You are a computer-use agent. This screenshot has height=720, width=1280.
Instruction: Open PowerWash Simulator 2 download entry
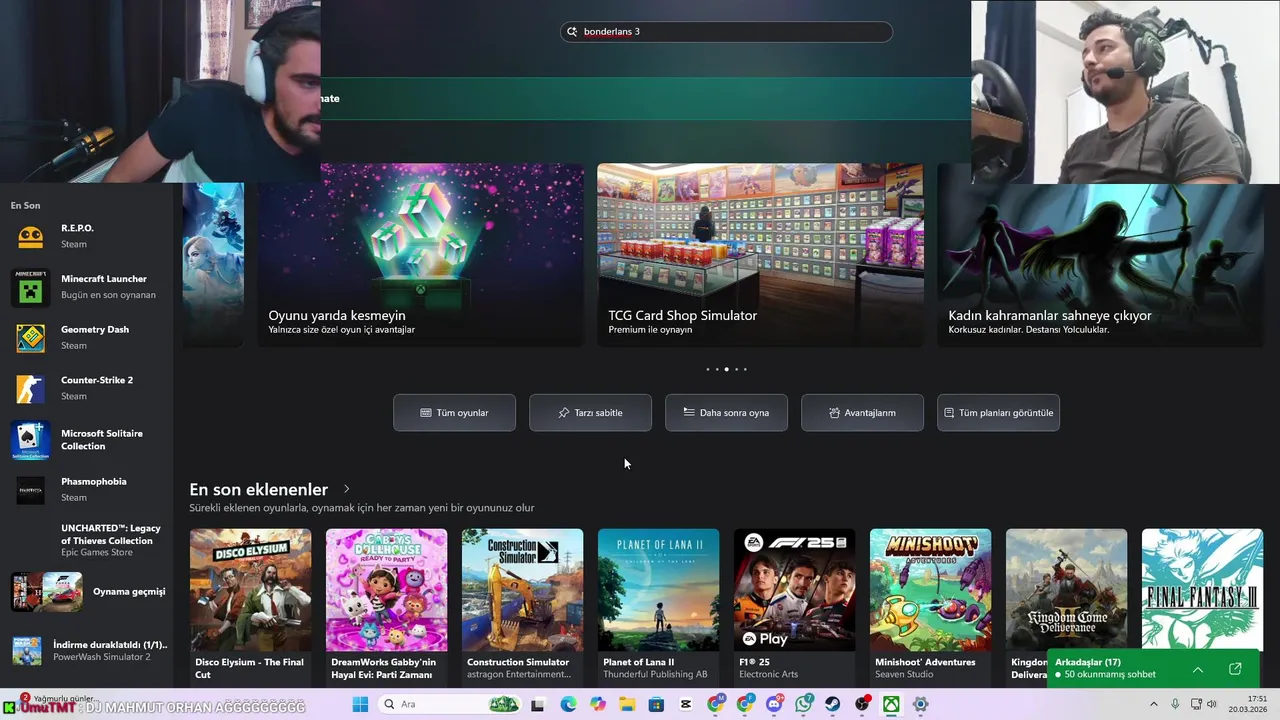click(x=90, y=650)
